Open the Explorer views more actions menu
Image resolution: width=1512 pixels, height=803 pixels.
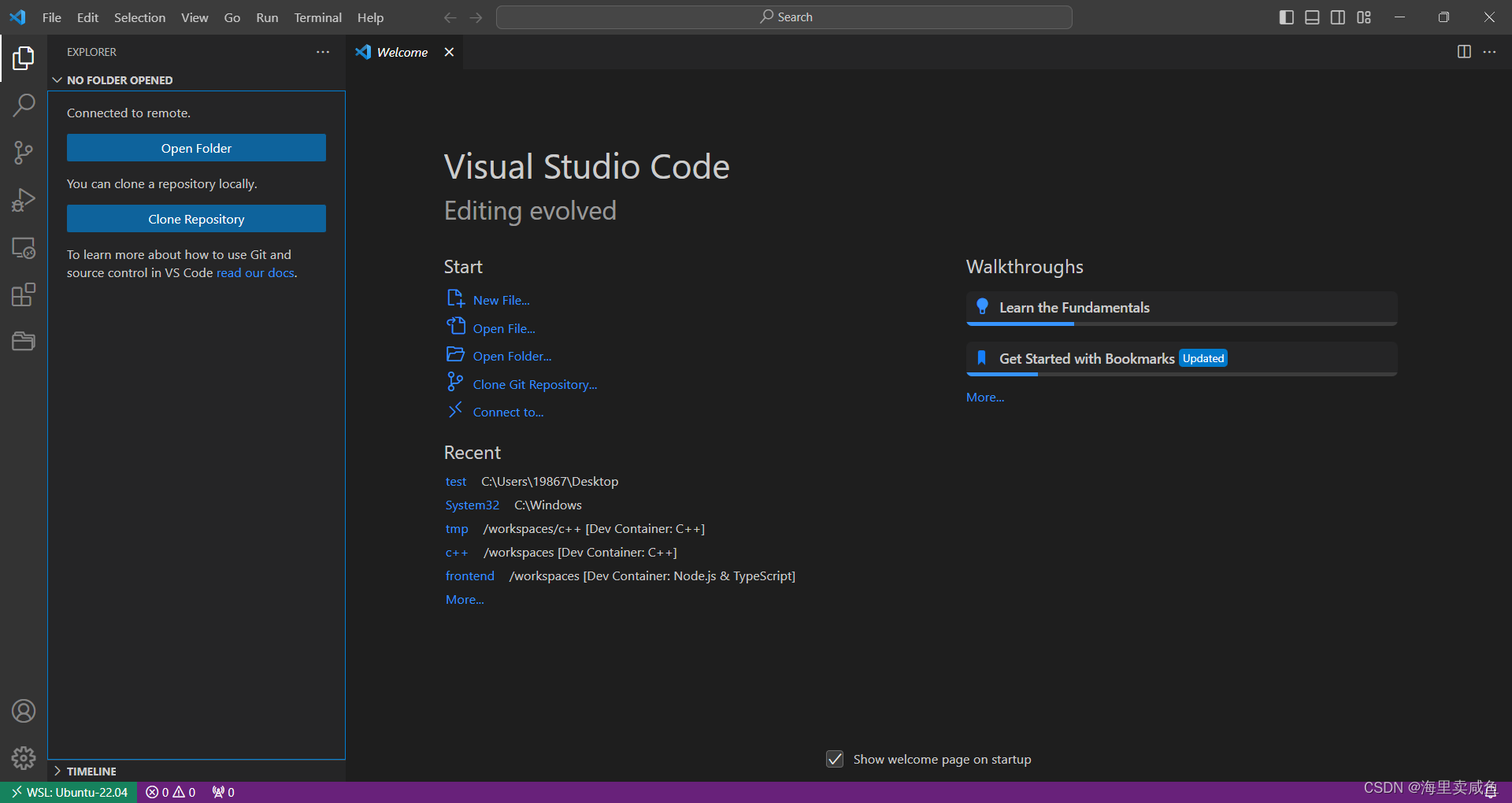(323, 52)
